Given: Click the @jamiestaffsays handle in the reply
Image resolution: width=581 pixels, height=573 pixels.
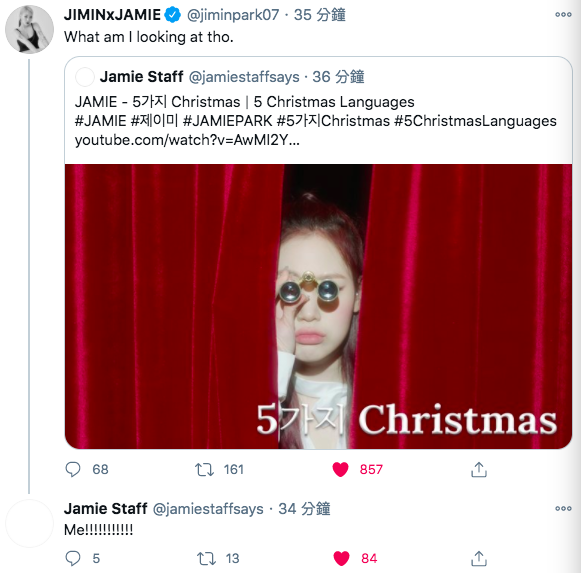Looking at the screenshot, I should (x=208, y=509).
